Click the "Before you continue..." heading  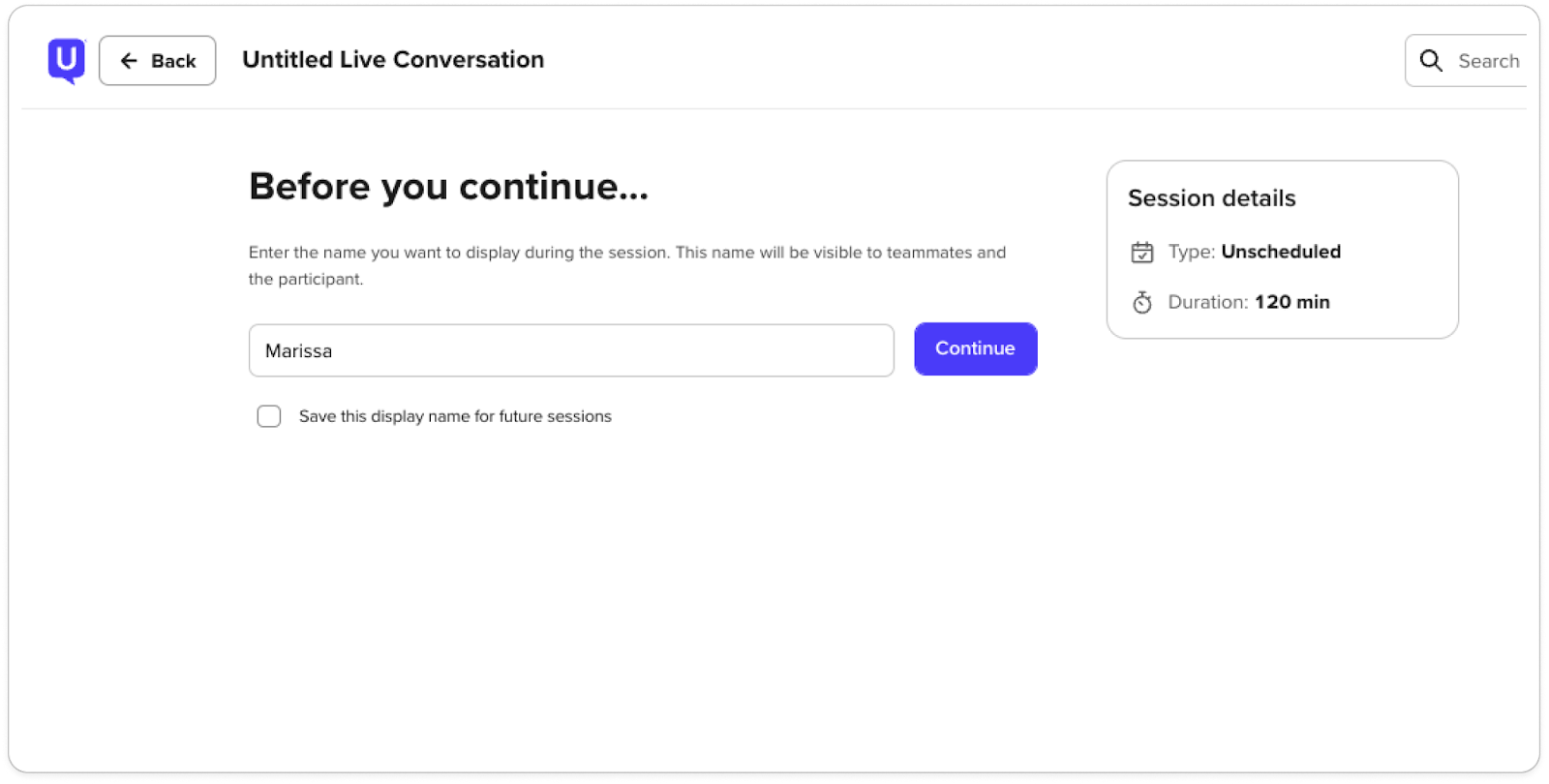coord(448,186)
